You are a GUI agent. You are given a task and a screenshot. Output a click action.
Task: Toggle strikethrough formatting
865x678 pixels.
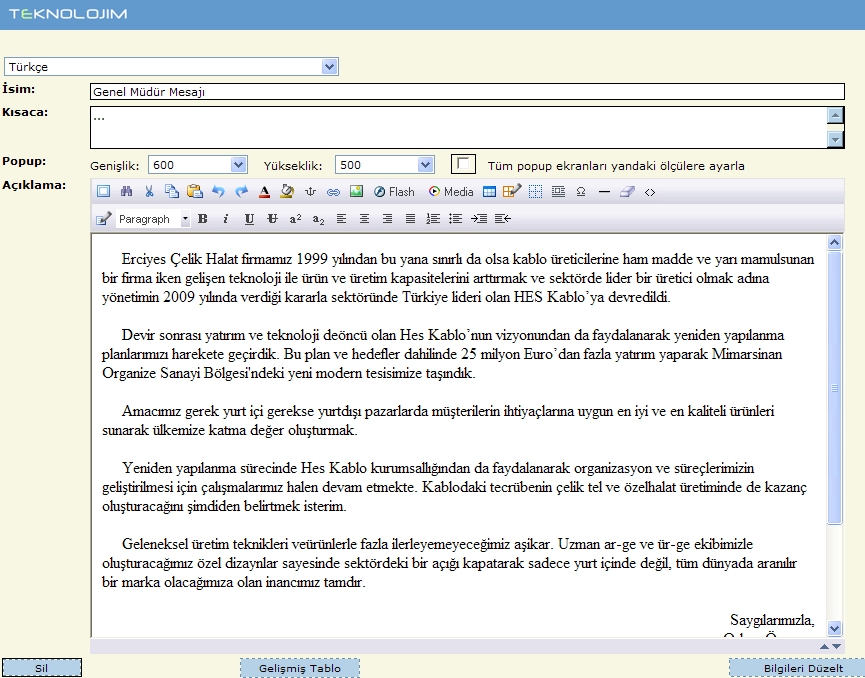[x=272, y=219]
